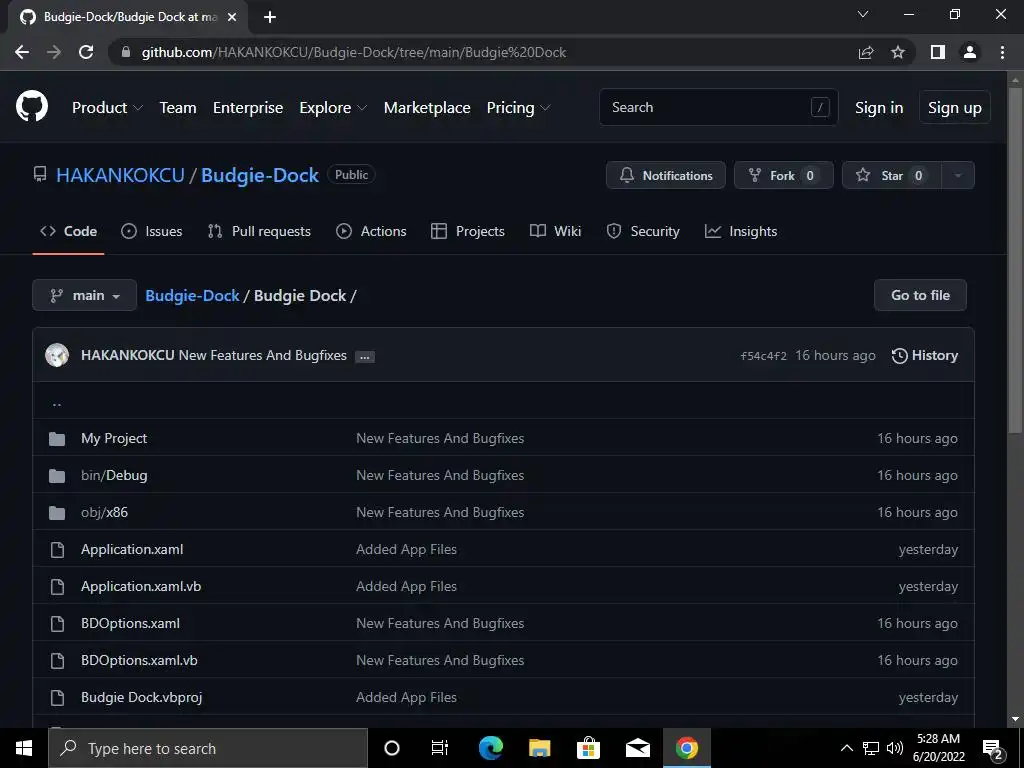Open File Explorer from taskbar
This screenshot has width=1024, height=768.
(x=539, y=748)
